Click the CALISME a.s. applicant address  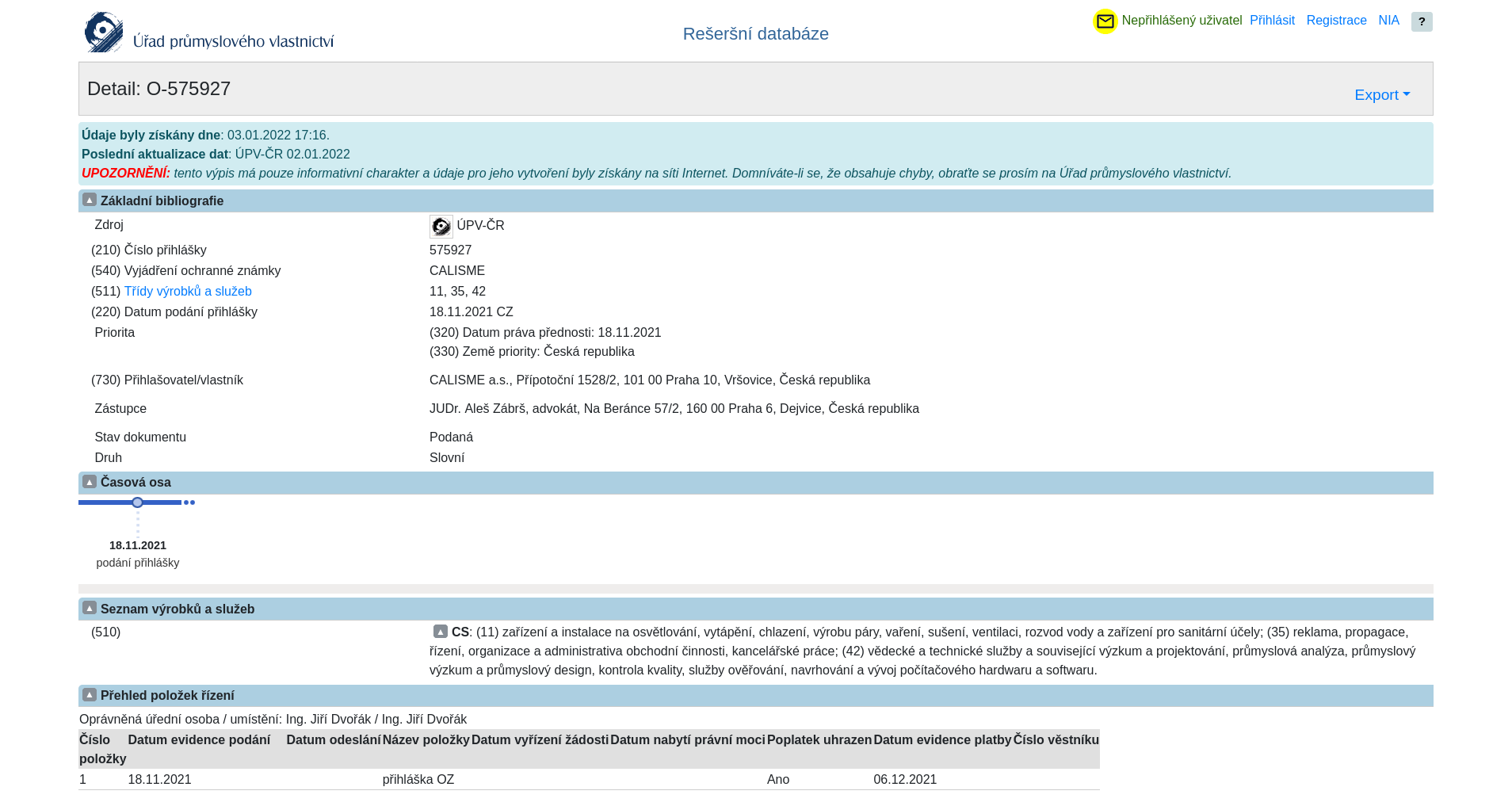650,380
